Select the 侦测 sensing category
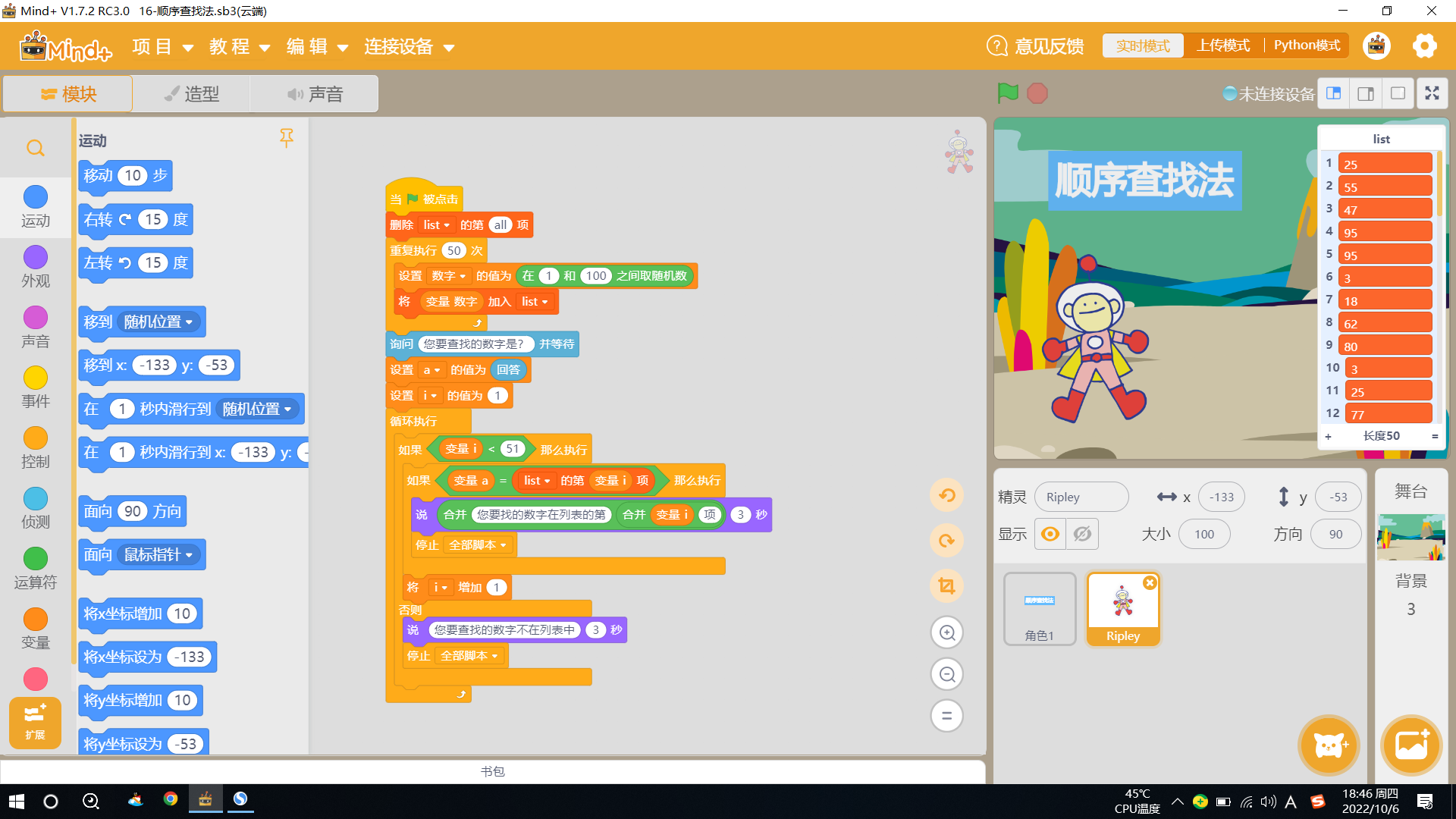 point(36,508)
